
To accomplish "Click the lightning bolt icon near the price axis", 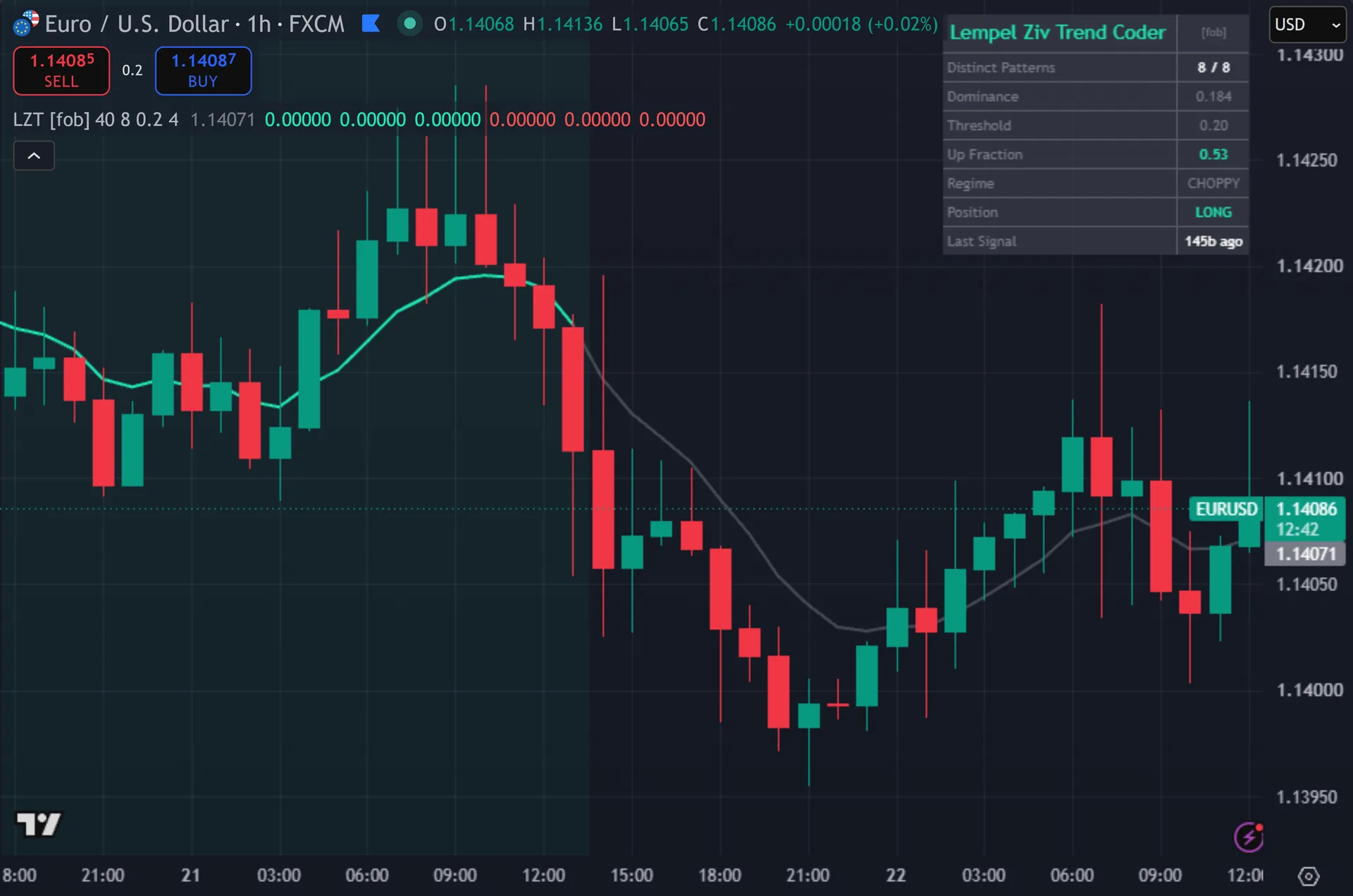I will 1249,837.
